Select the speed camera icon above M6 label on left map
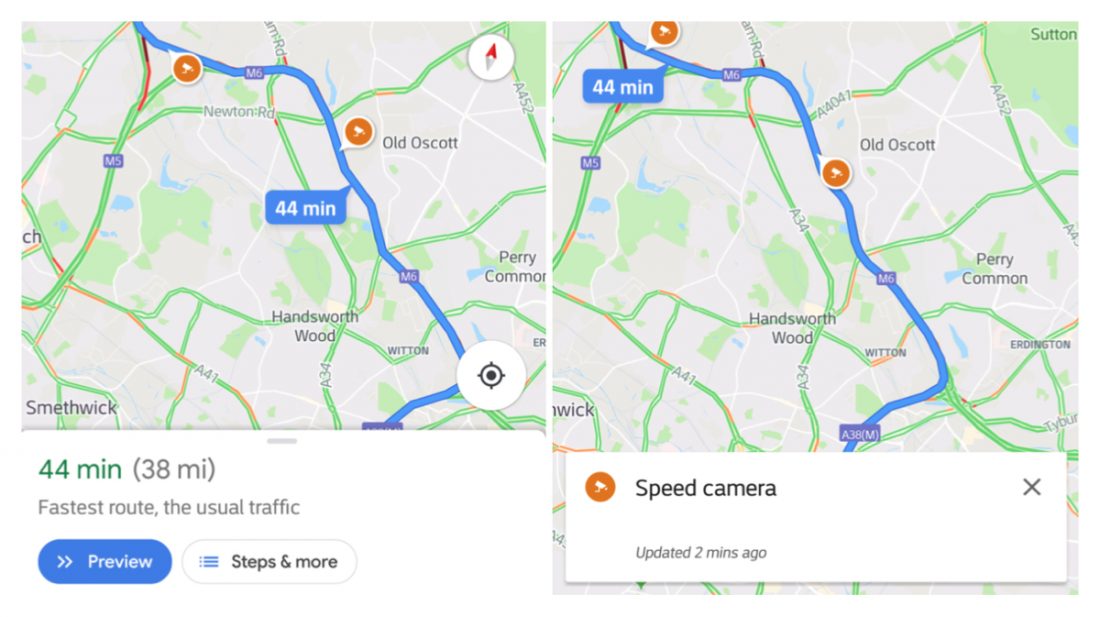Image resolution: width=1100 pixels, height=617 pixels. point(187,68)
